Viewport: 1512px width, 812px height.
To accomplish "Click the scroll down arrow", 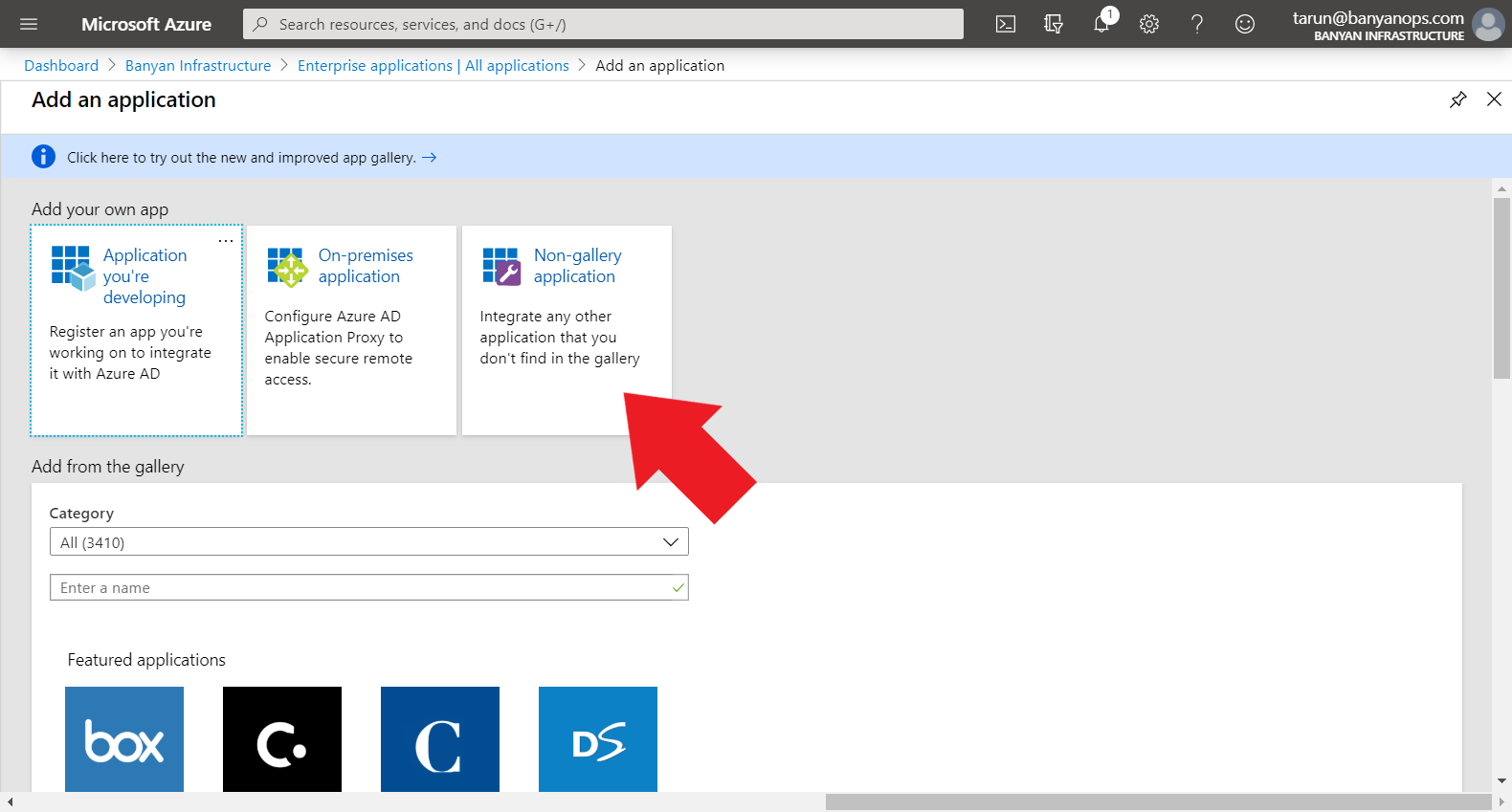I will tap(1501, 780).
